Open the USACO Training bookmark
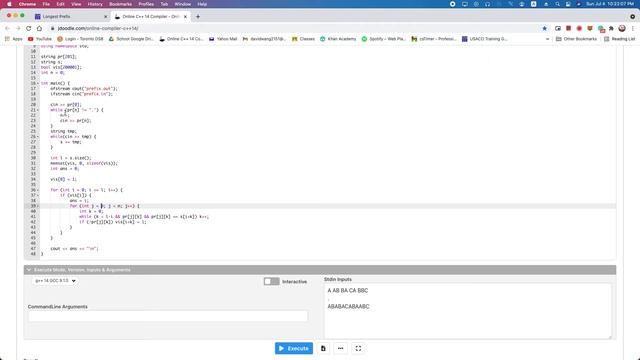Image resolution: width=640 pixels, height=360 pixels. point(484,39)
